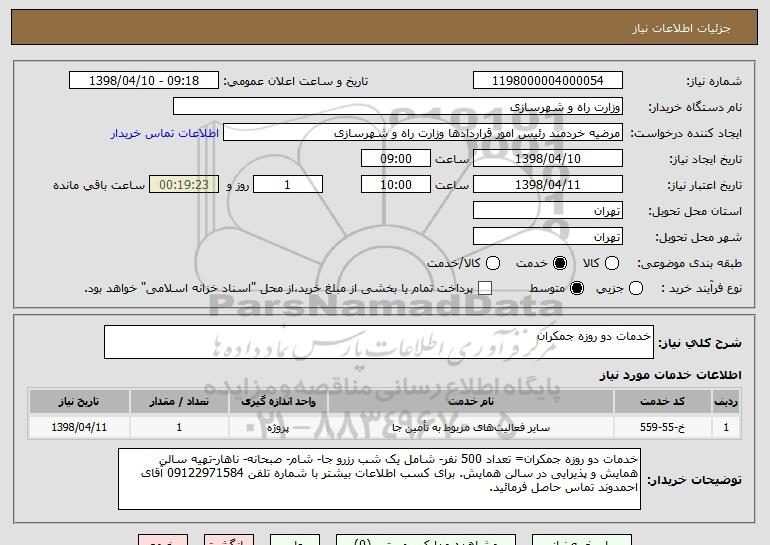Click the نام خدمت column header
Screen dimensions: 770x545
[x=471, y=402]
